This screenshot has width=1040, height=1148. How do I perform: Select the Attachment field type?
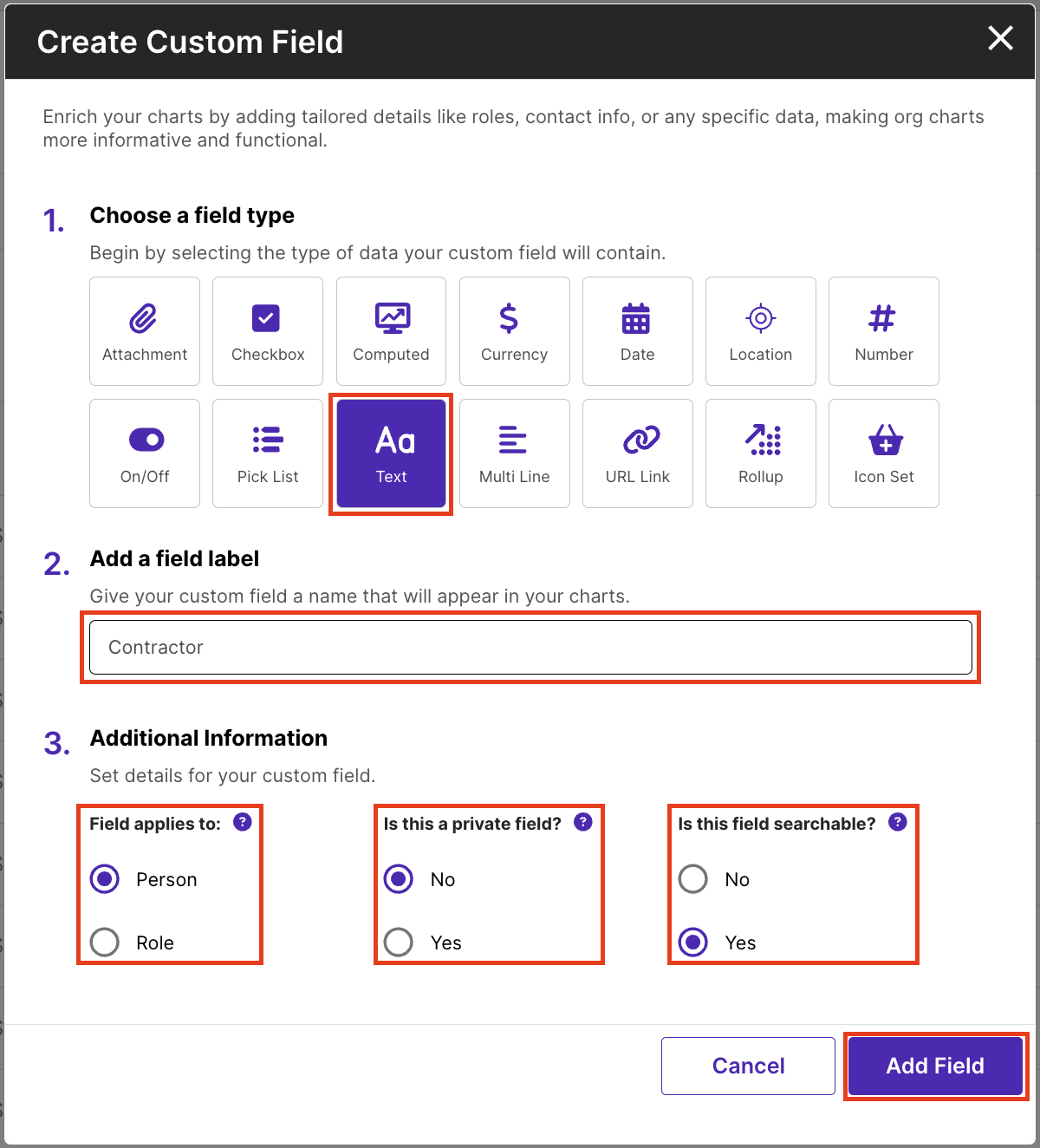tap(145, 331)
